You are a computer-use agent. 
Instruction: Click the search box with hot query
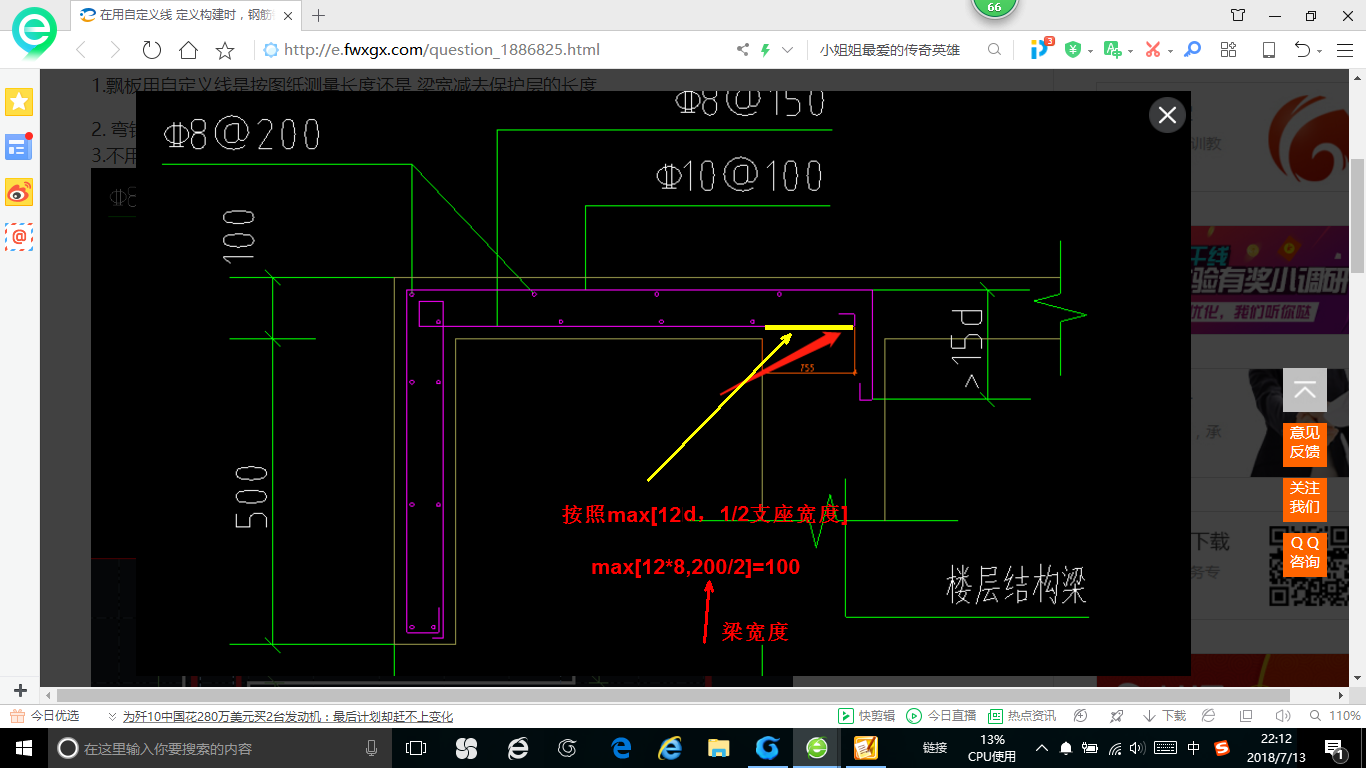tap(890, 50)
